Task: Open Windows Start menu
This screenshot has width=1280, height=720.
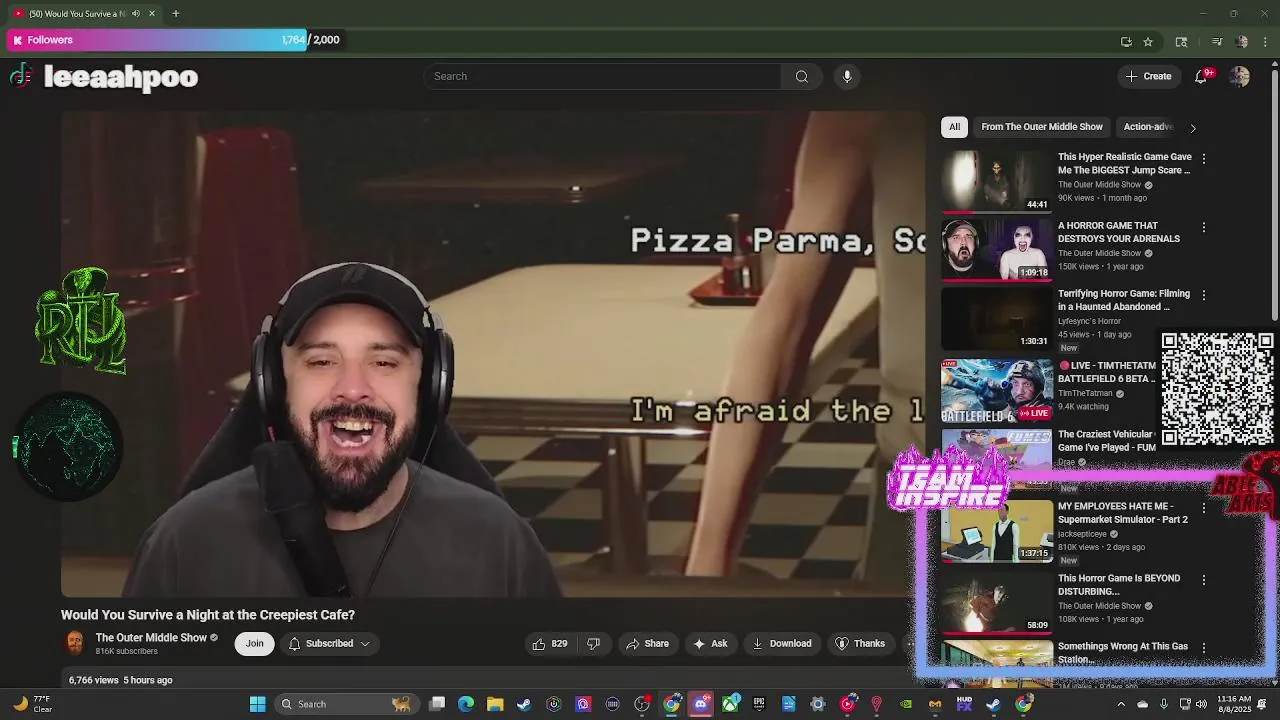Action: tap(257, 704)
